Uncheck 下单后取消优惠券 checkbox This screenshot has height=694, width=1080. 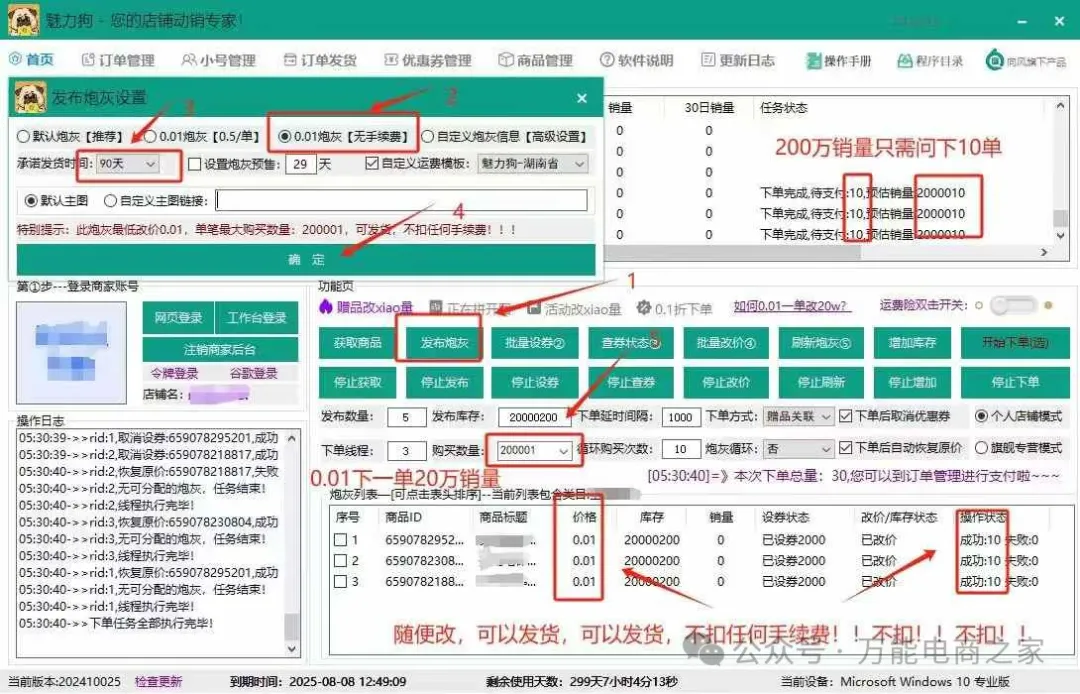(x=846, y=416)
